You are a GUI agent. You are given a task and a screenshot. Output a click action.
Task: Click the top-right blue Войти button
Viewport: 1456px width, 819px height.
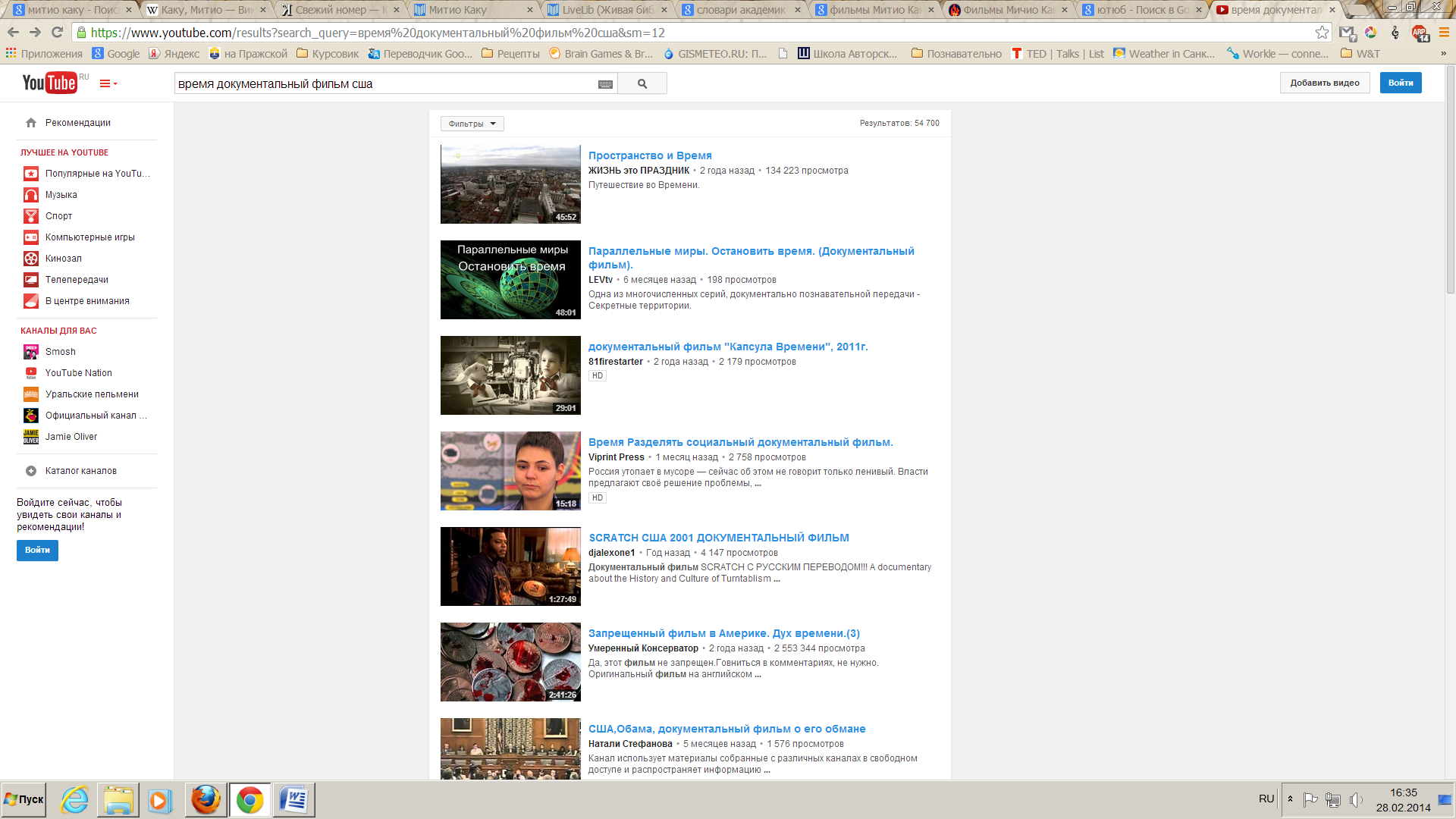pyautogui.click(x=1401, y=83)
